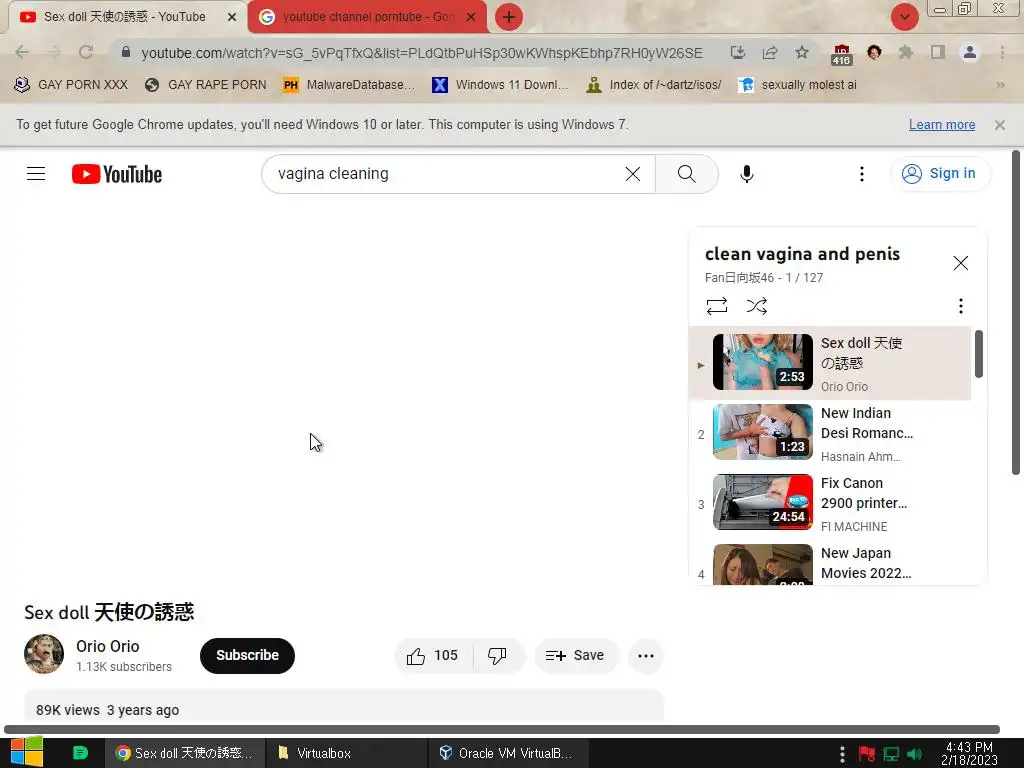The width and height of the screenshot is (1024, 768).
Task: Play playlist item 2 by Hasnain Ahm
Action: point(829,434)
